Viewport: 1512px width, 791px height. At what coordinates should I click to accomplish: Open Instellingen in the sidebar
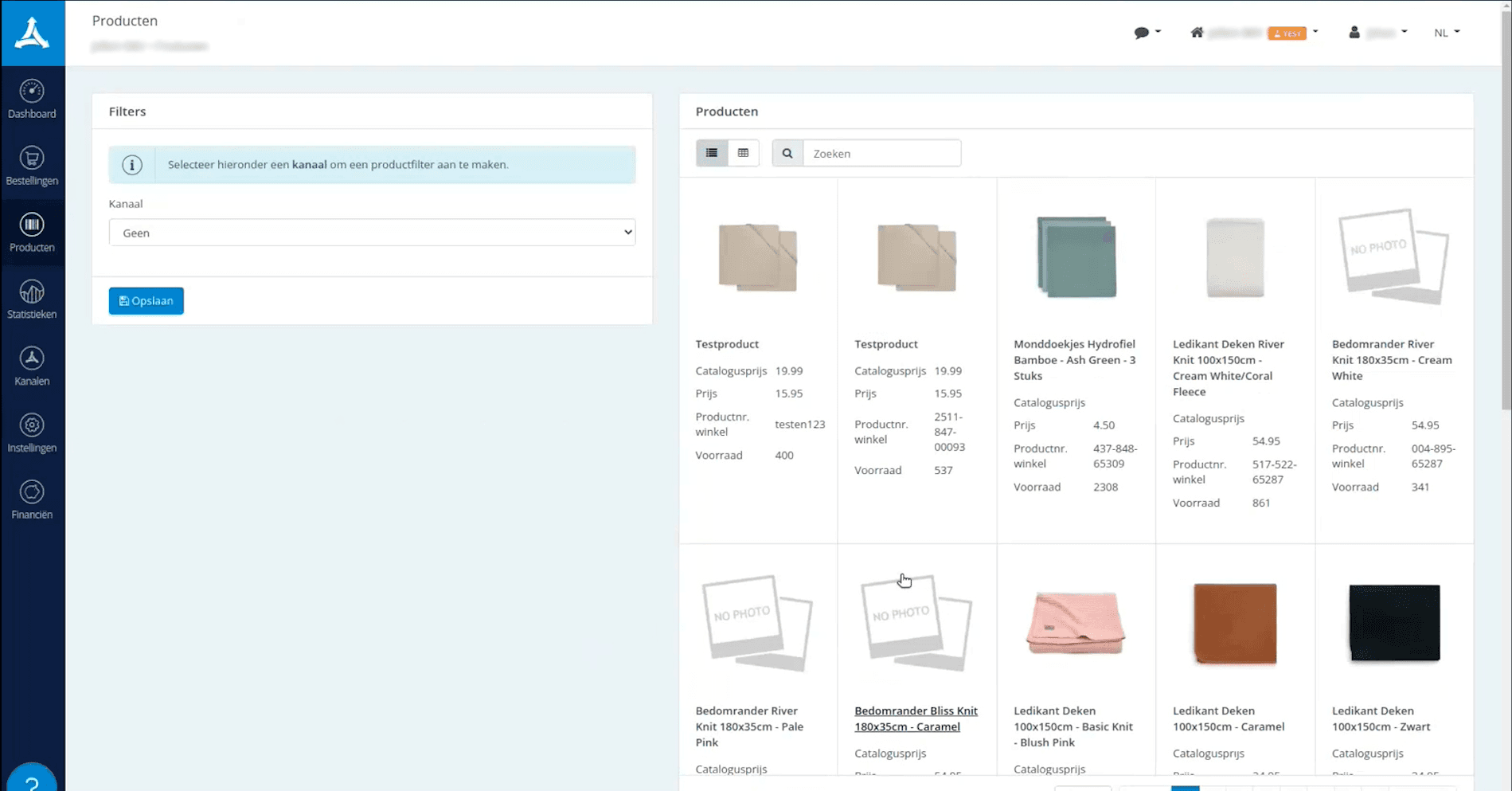[x=32, y=434]
